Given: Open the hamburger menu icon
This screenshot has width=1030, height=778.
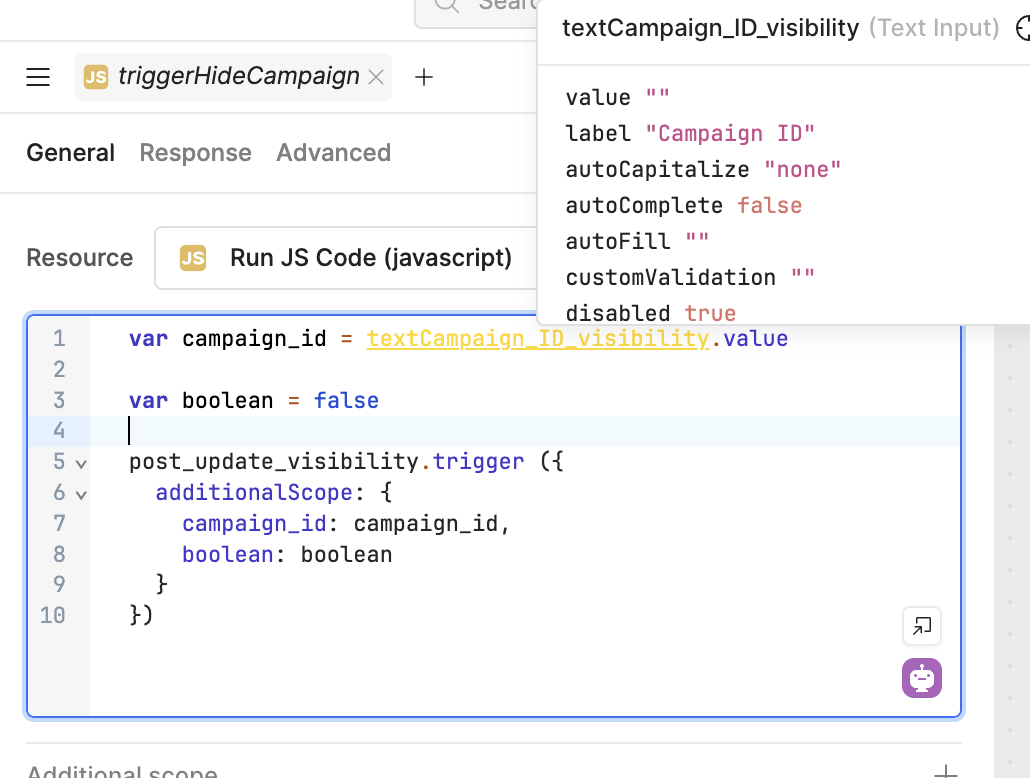Looking at the screenshot, I should [38, 77].
